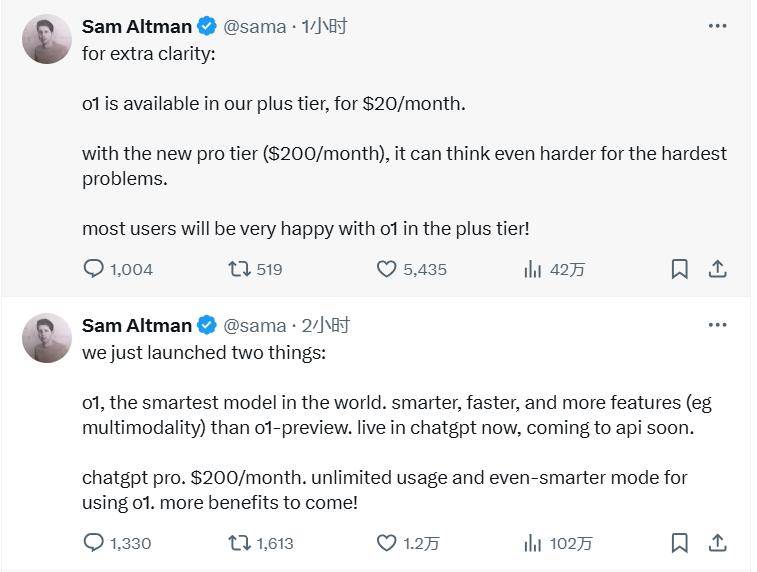
Task: Click the @sama handle on second tweet
Action: pyautogui.click(x=255, y=325)
